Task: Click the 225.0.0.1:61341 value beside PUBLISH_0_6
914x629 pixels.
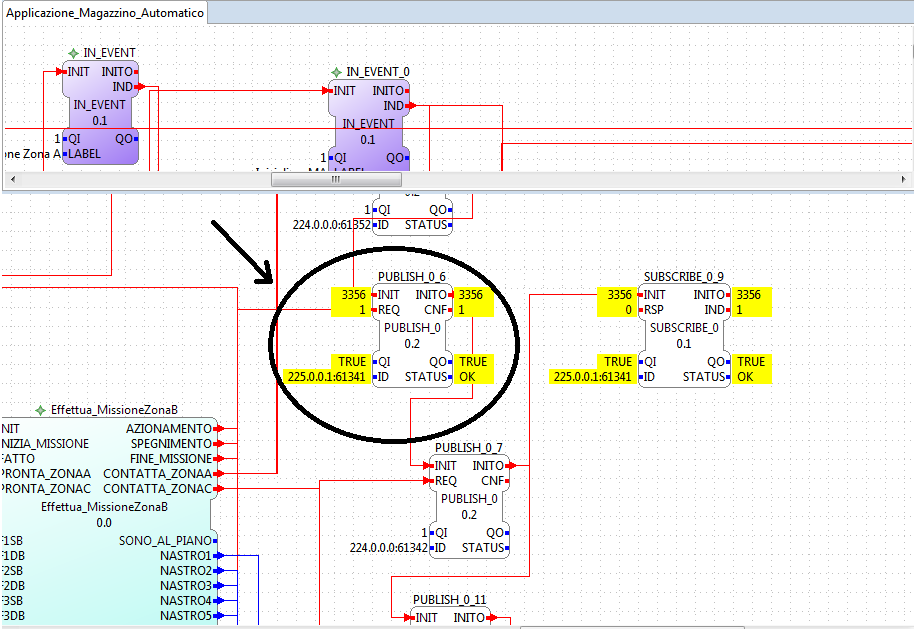Action: pyautogui.click(x=326, y=377)
